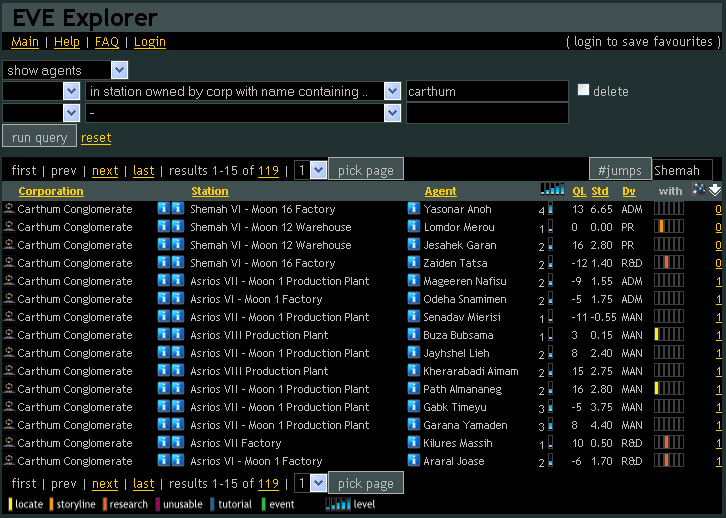Open top page number dropdown

click(318, 170)
